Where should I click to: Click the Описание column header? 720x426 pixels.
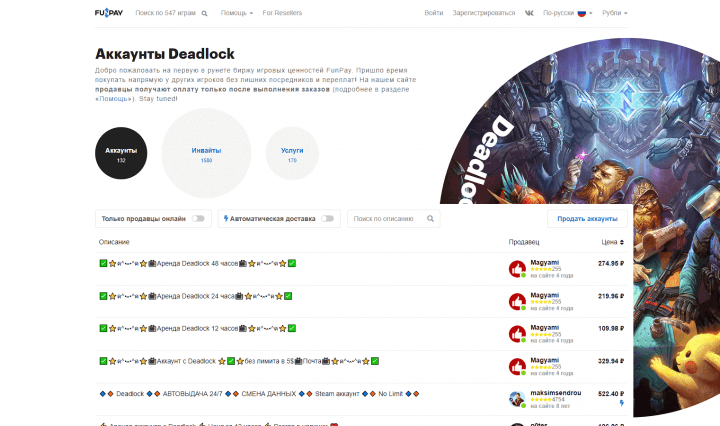point(114,242)
